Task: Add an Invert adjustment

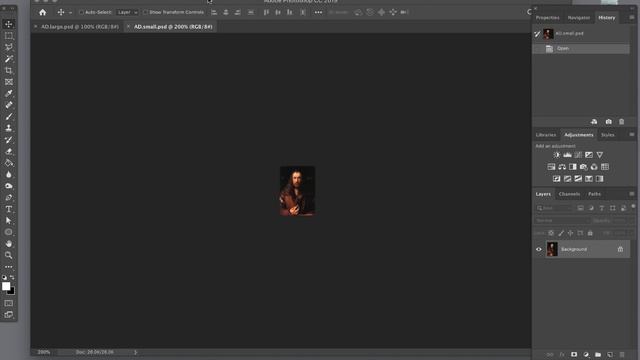Action: point(557,179)
